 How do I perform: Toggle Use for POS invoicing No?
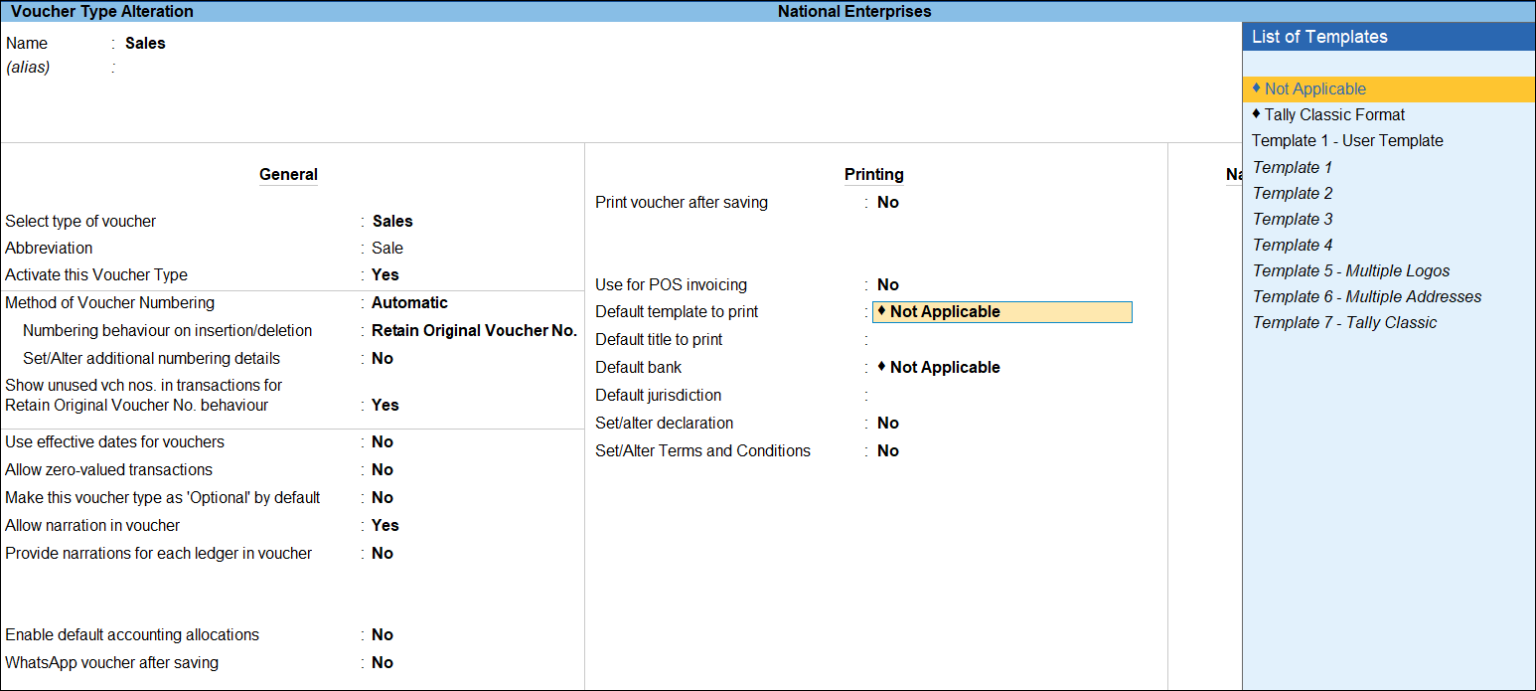[x=888, y=285]
